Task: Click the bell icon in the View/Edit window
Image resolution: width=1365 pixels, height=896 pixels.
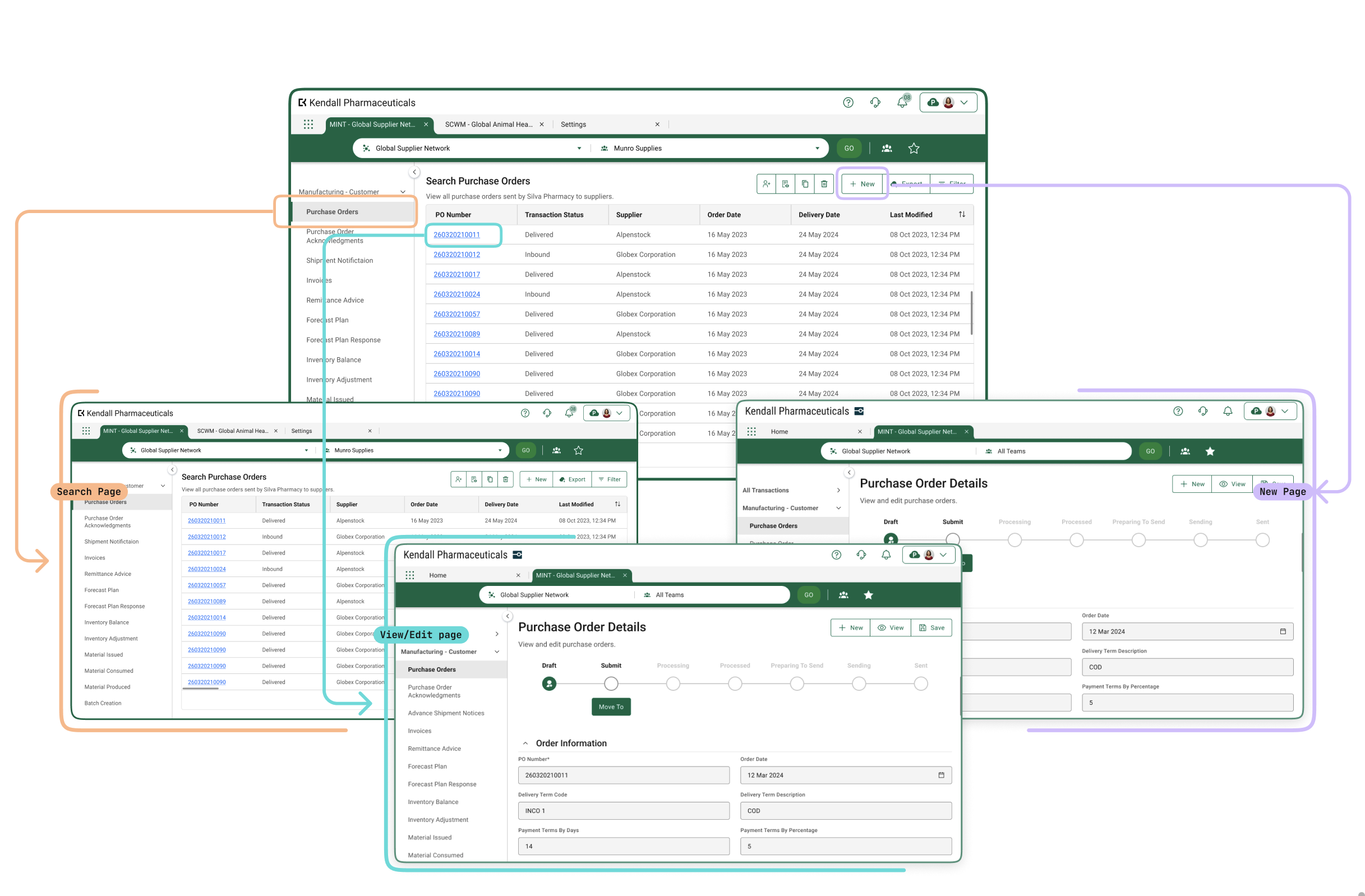Action: point(886,555)
